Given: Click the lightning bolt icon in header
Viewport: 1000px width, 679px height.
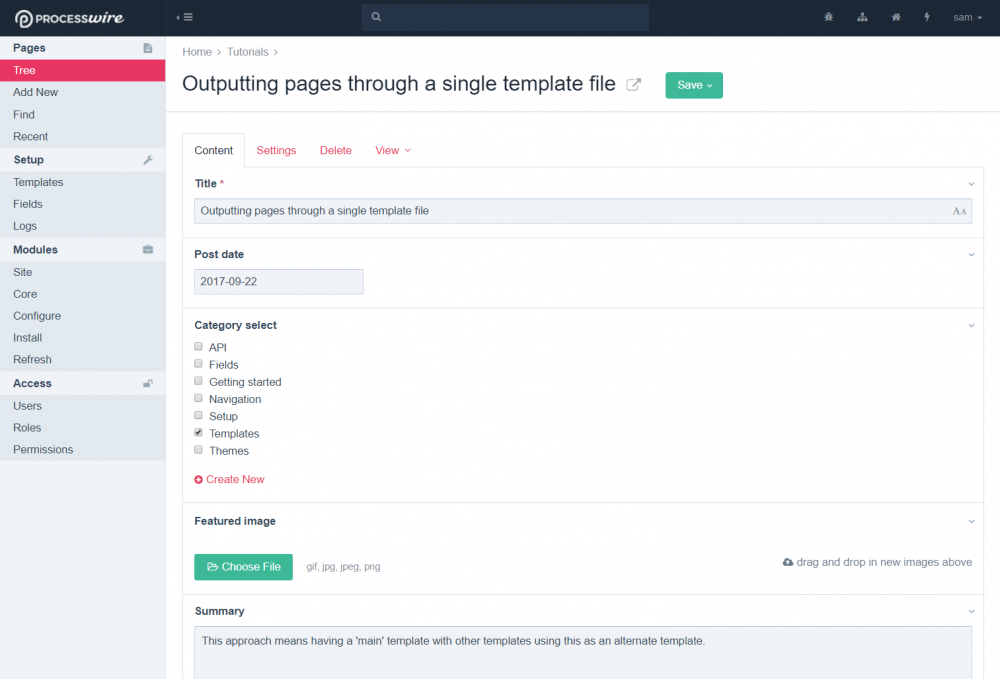Looking at the screenshot, I should click(x=927, y=17).
